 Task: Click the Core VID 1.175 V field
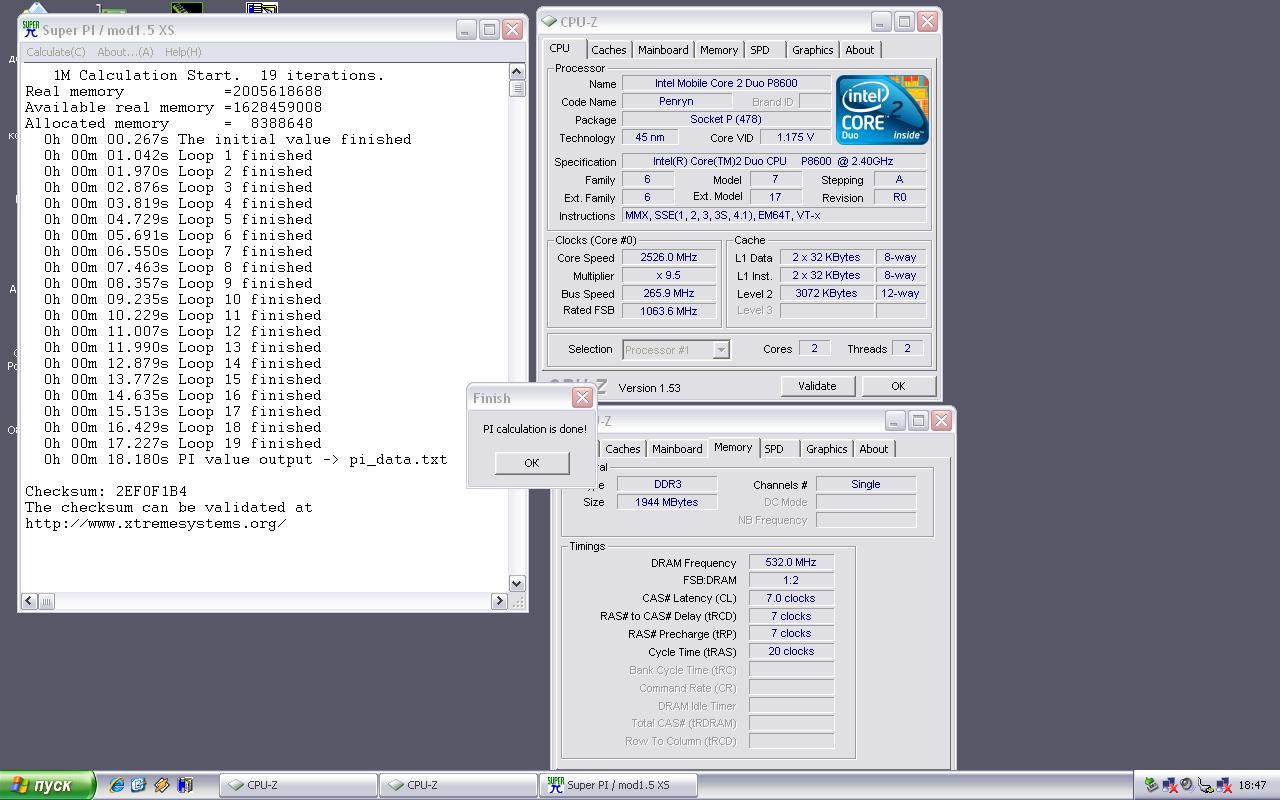pyautogui.click(x=795, y=138)
